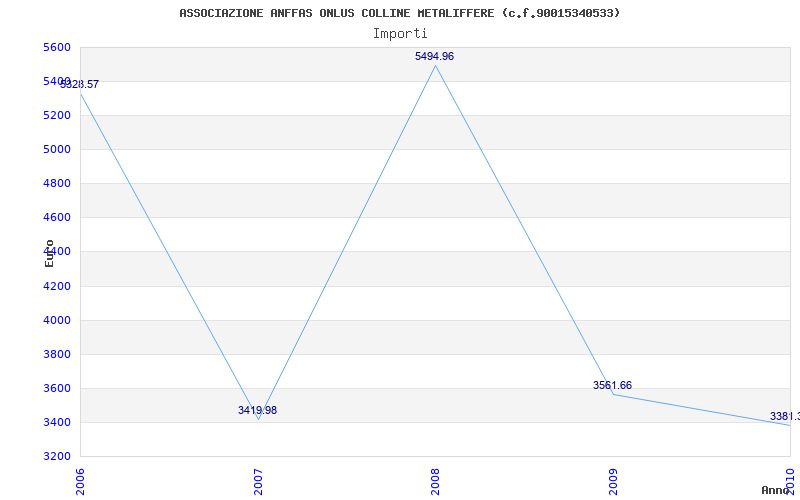Image resolution: width=800 pixels, height=500 pixels.
Task: Click the 4800 y-axis tick label
Action: [x=57, y=183]
